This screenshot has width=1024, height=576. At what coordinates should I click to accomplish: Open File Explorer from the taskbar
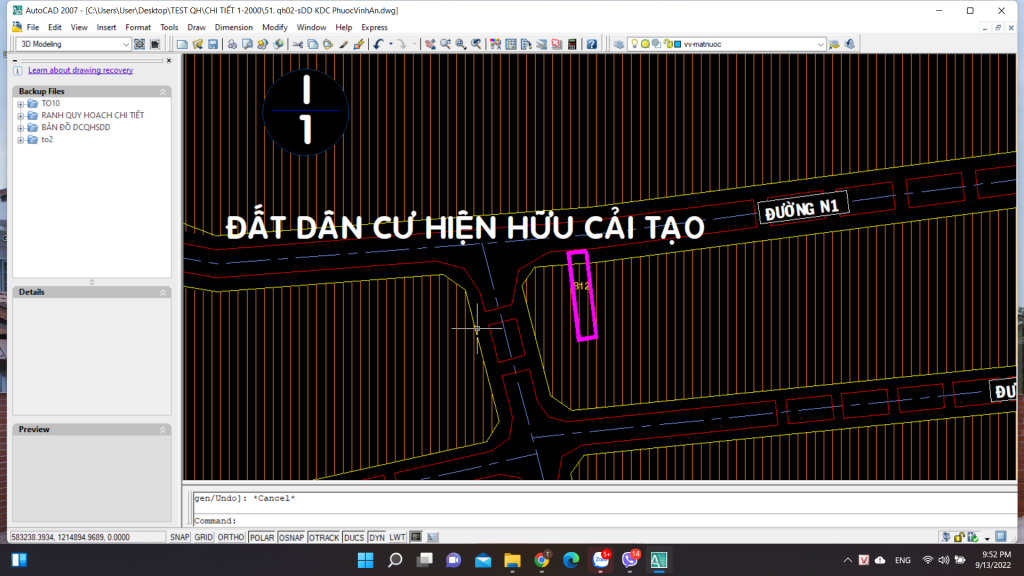(512, 560)
